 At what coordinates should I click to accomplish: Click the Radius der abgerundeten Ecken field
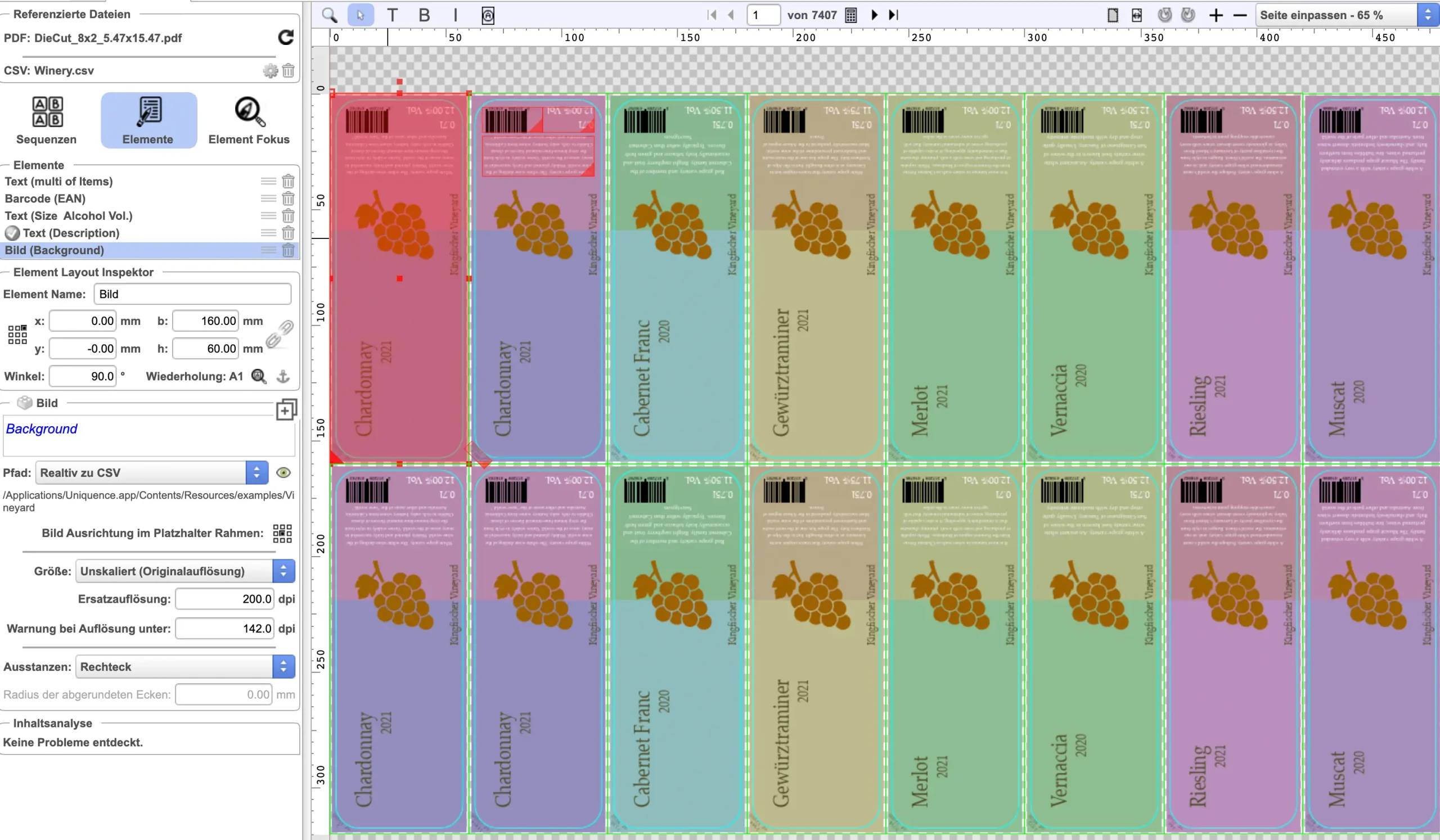click(224, 695)
